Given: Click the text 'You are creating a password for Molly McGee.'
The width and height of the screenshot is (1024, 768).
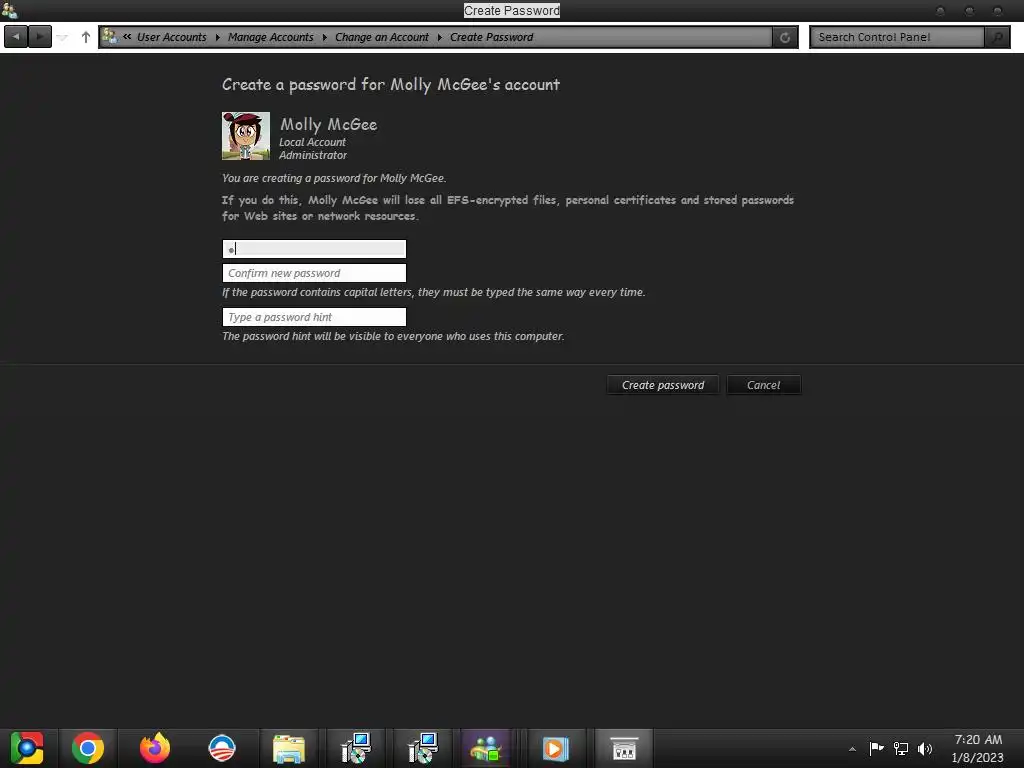Looking at the screenshot, I should tap(334, 178).
